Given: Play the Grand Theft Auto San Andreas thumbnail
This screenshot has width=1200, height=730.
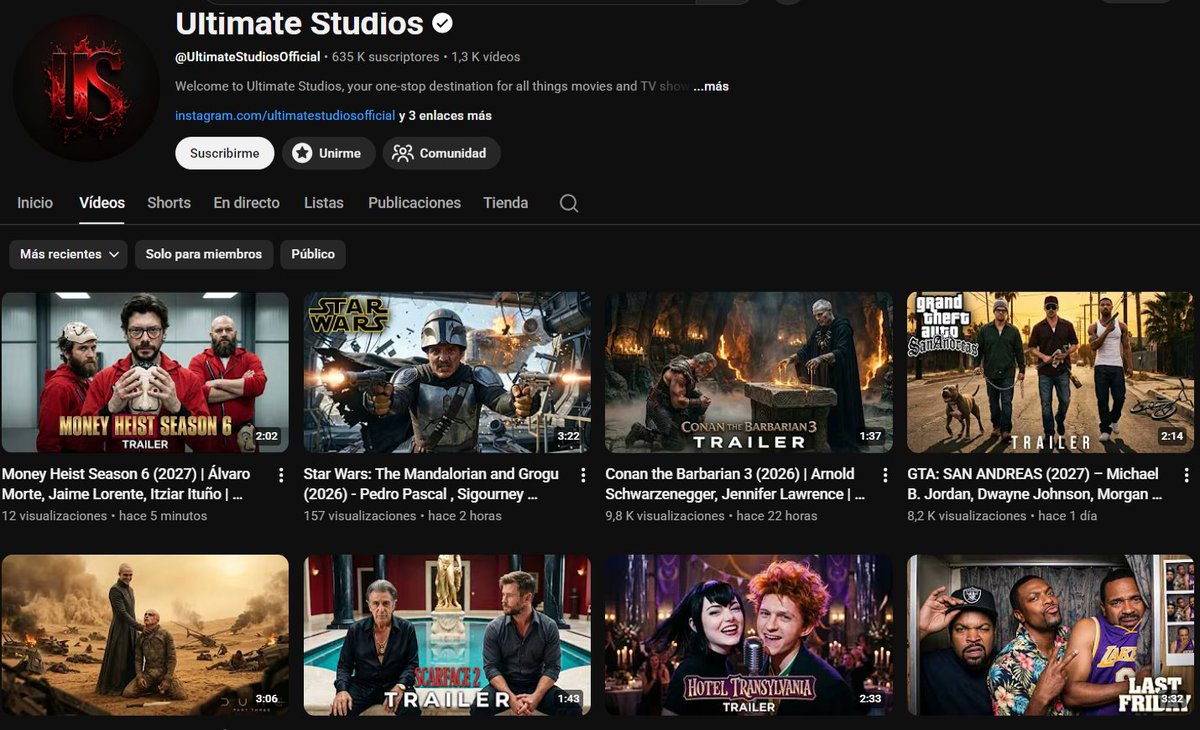Looking at the screenshot, I should pos(1050,372).
